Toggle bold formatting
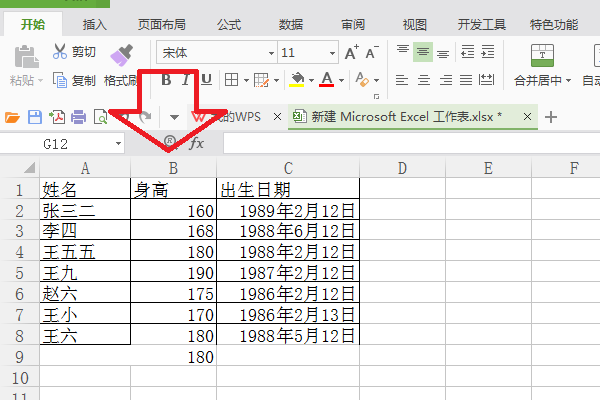The width and height of the screenshot is (600, 400). 166,80
